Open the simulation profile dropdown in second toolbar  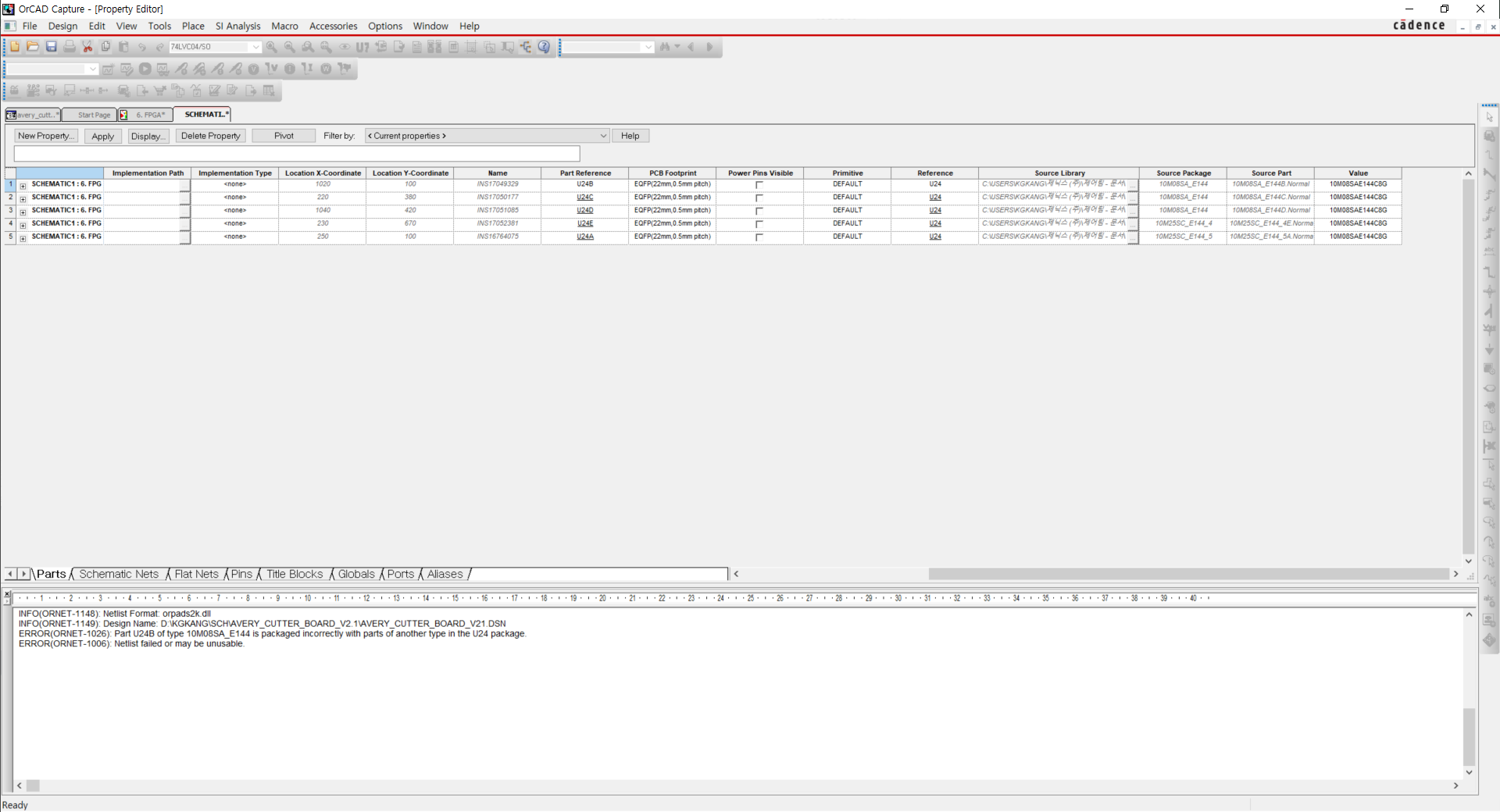(92, 69)
